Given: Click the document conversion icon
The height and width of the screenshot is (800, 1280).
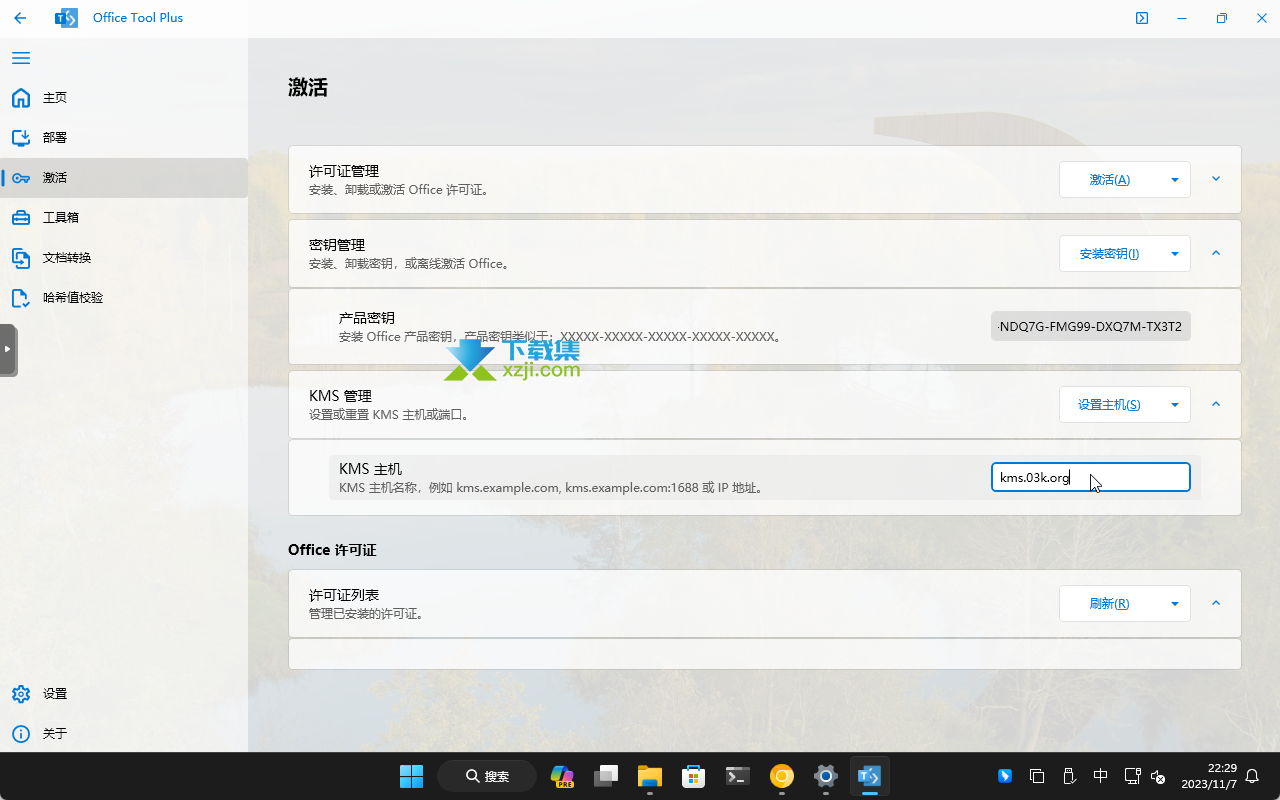Looking at the screenshot, I should [21, 258].
